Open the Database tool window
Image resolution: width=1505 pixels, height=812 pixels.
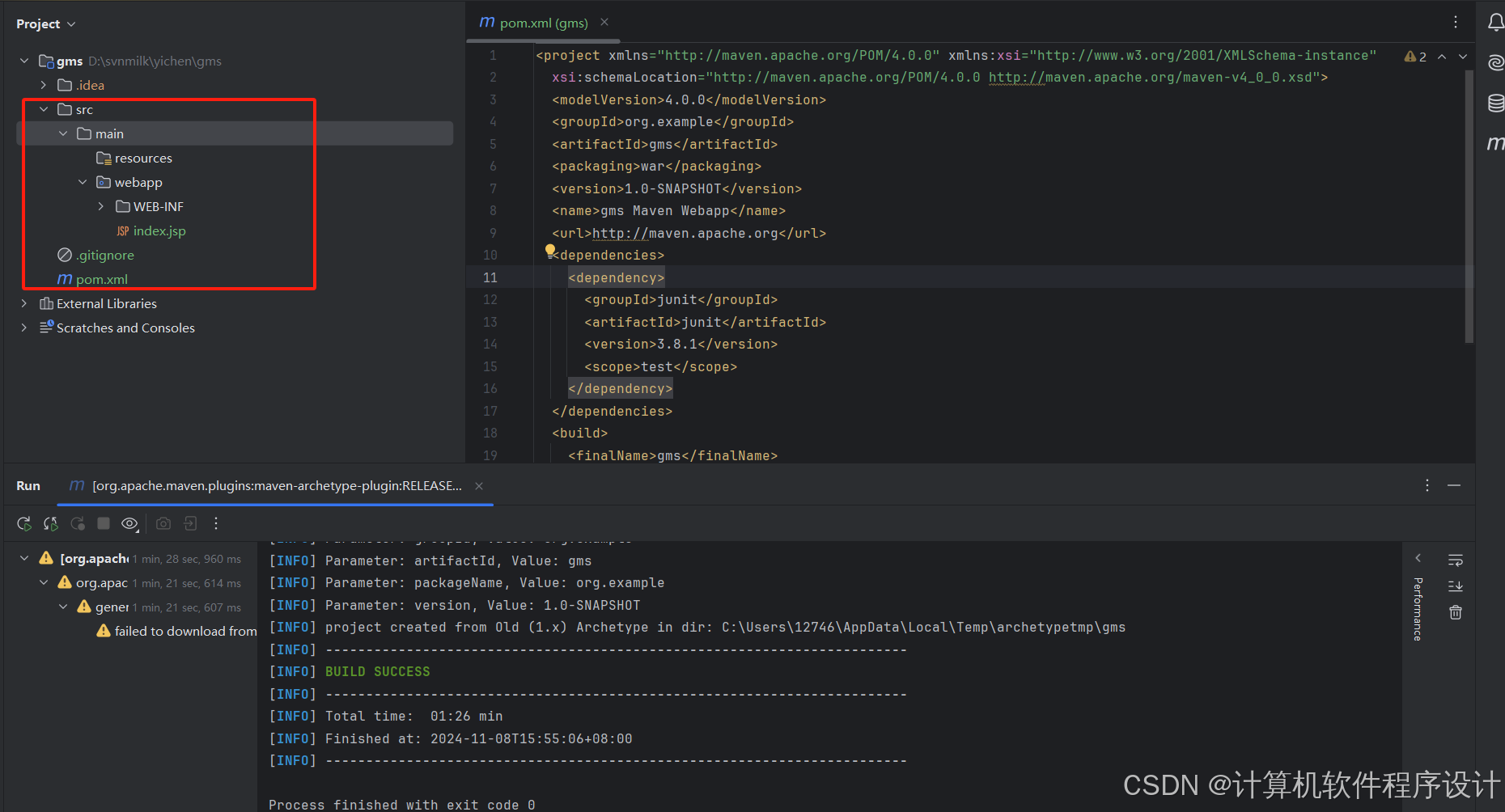[x=1495, y=103]
